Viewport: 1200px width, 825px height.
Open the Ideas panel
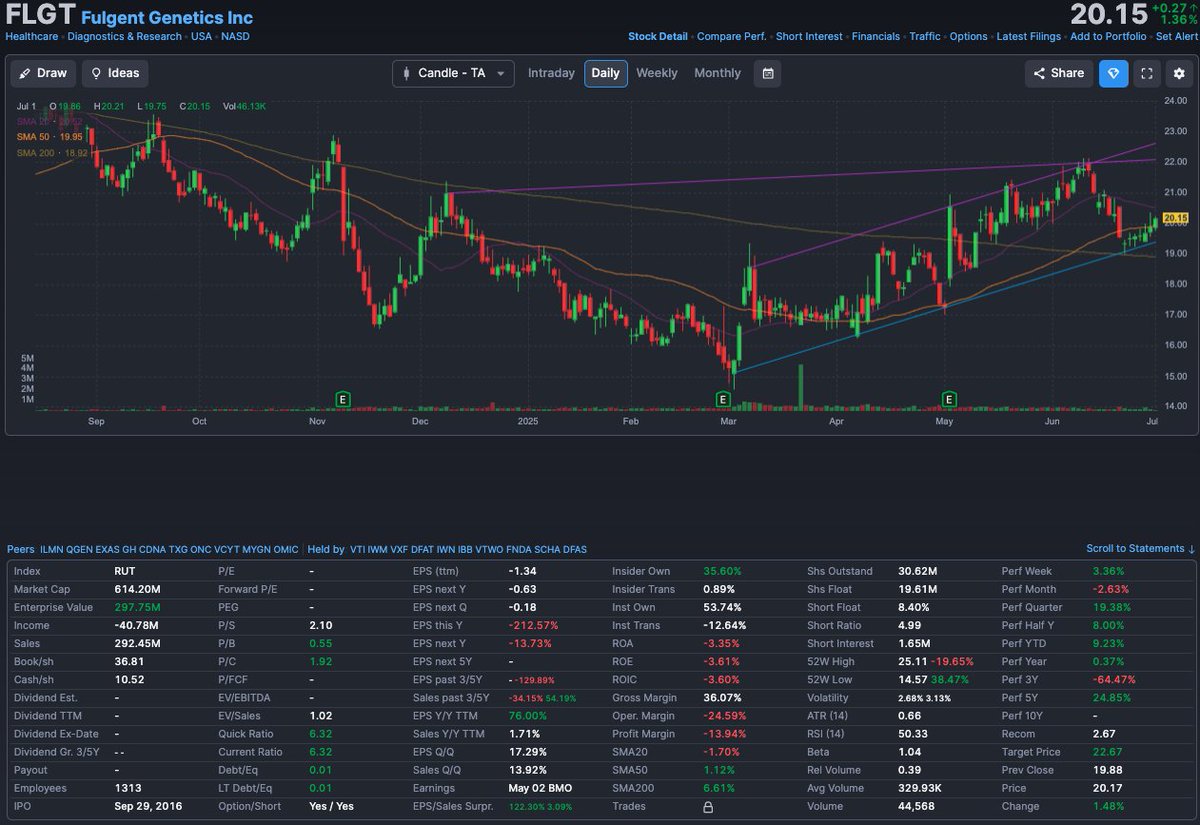[115, 73]
